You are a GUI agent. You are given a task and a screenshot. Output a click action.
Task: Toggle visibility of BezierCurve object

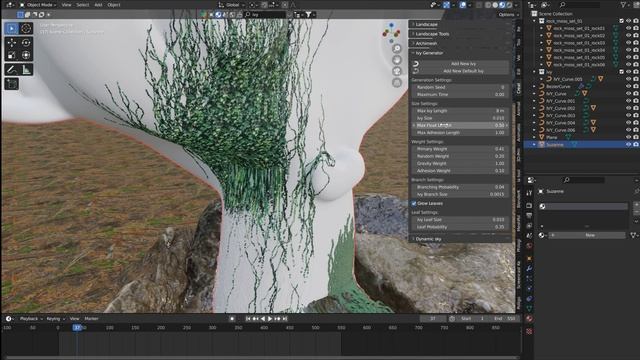coord(629,87)
